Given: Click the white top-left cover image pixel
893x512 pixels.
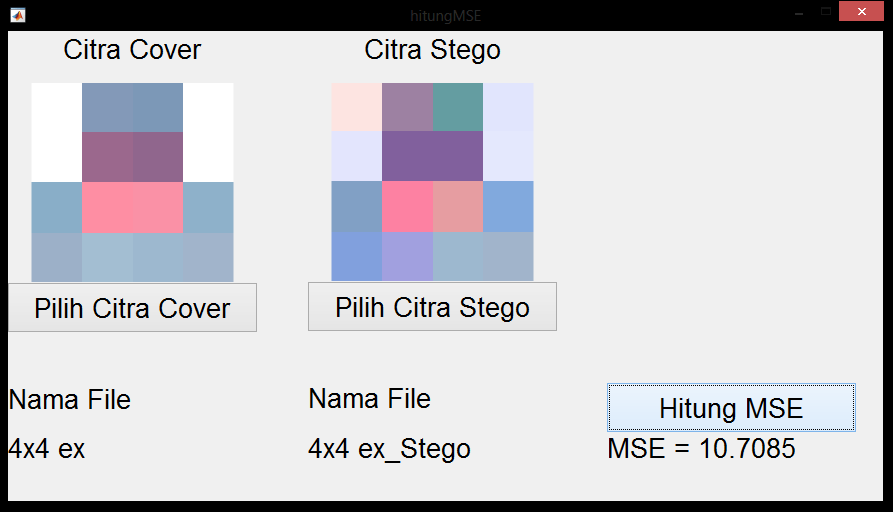Looking at the screenshot, I should pos(57,107).
